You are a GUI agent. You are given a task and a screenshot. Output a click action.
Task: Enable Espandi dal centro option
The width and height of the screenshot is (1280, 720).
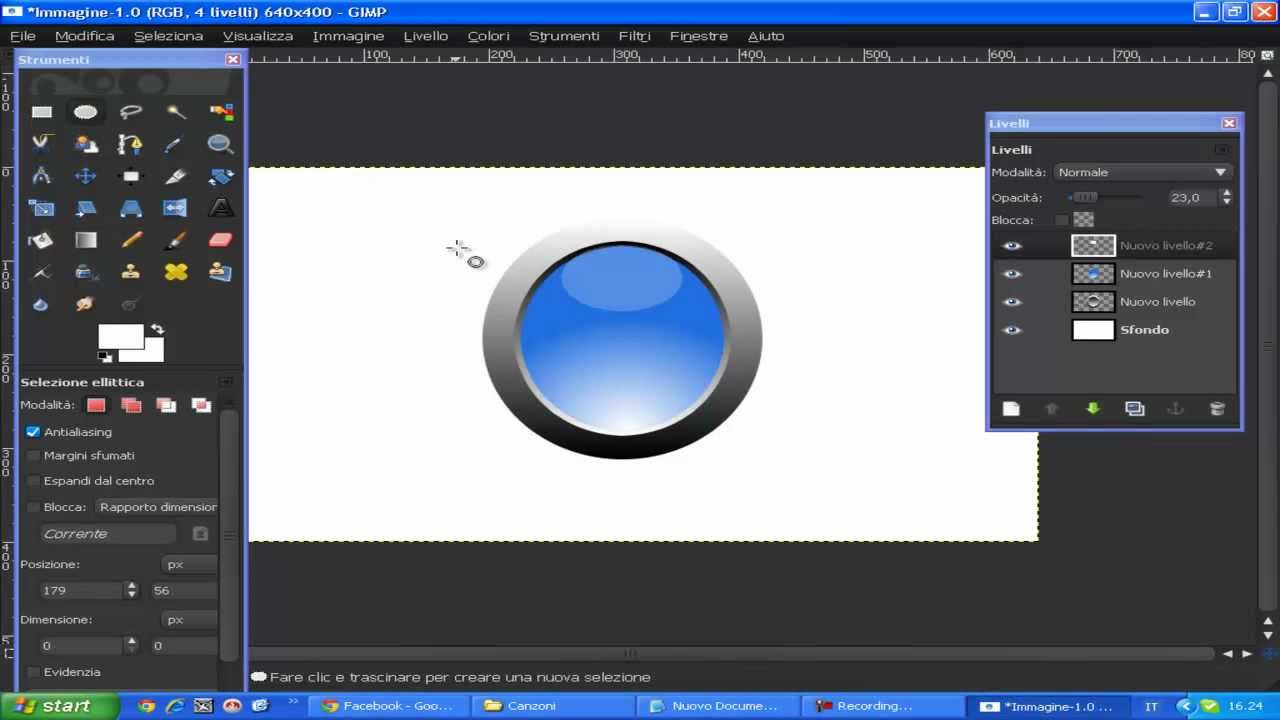point(33,481)
